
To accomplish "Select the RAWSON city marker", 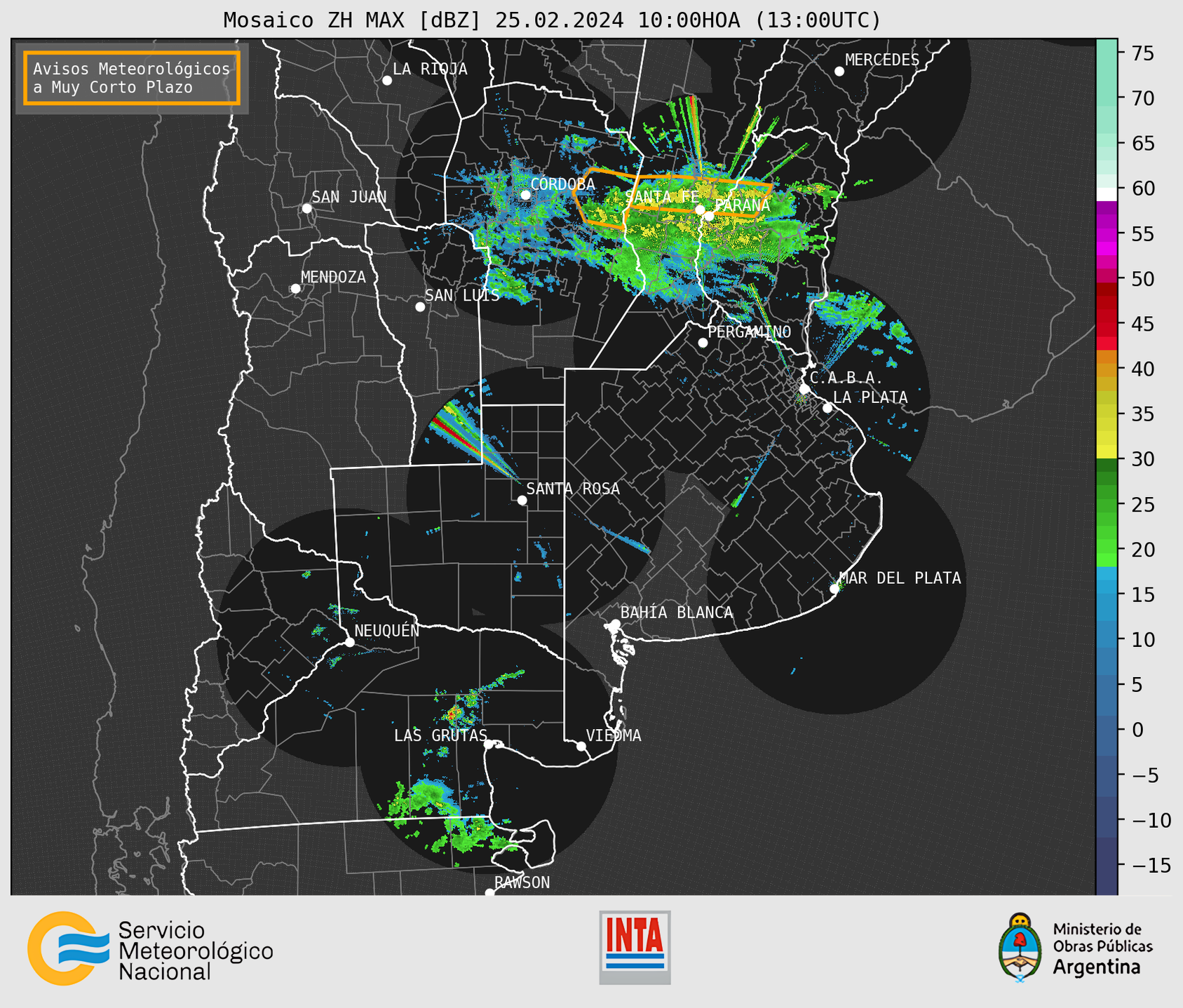I will click(x=489, y=893).
